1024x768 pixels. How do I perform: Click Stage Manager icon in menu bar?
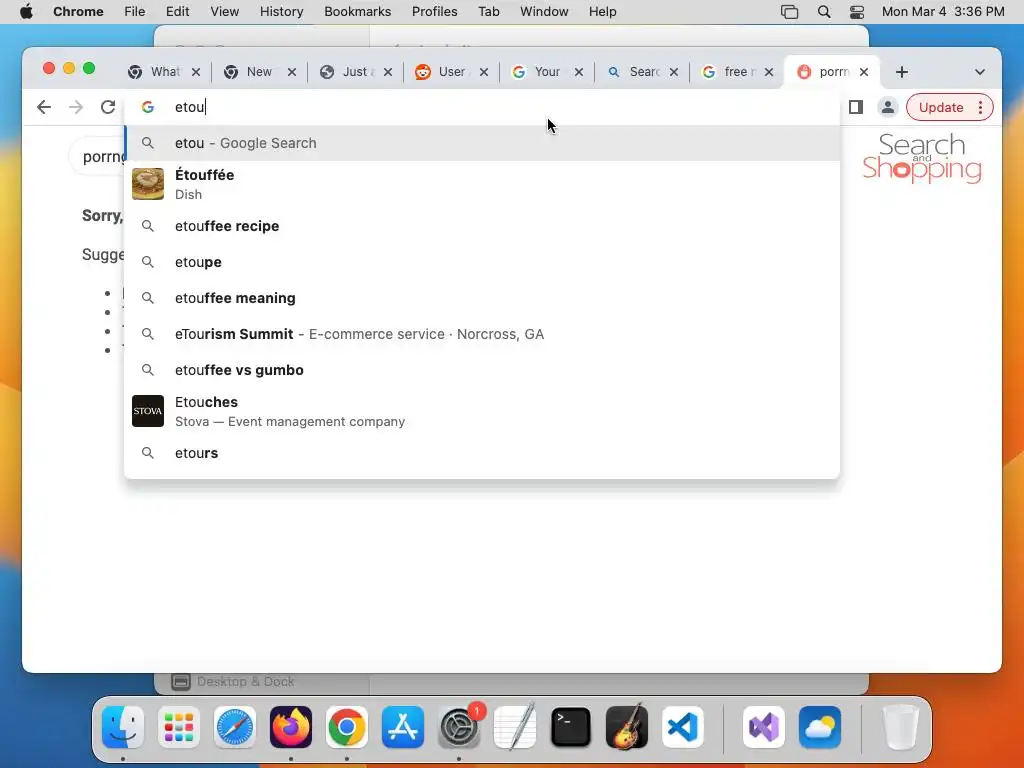(x=789, y=12)
